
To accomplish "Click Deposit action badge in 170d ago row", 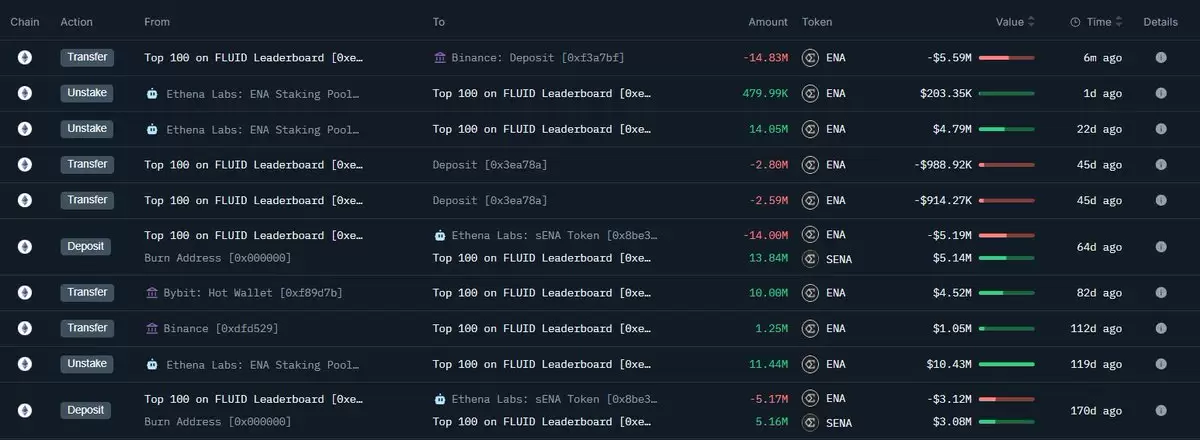I will 86,410.
